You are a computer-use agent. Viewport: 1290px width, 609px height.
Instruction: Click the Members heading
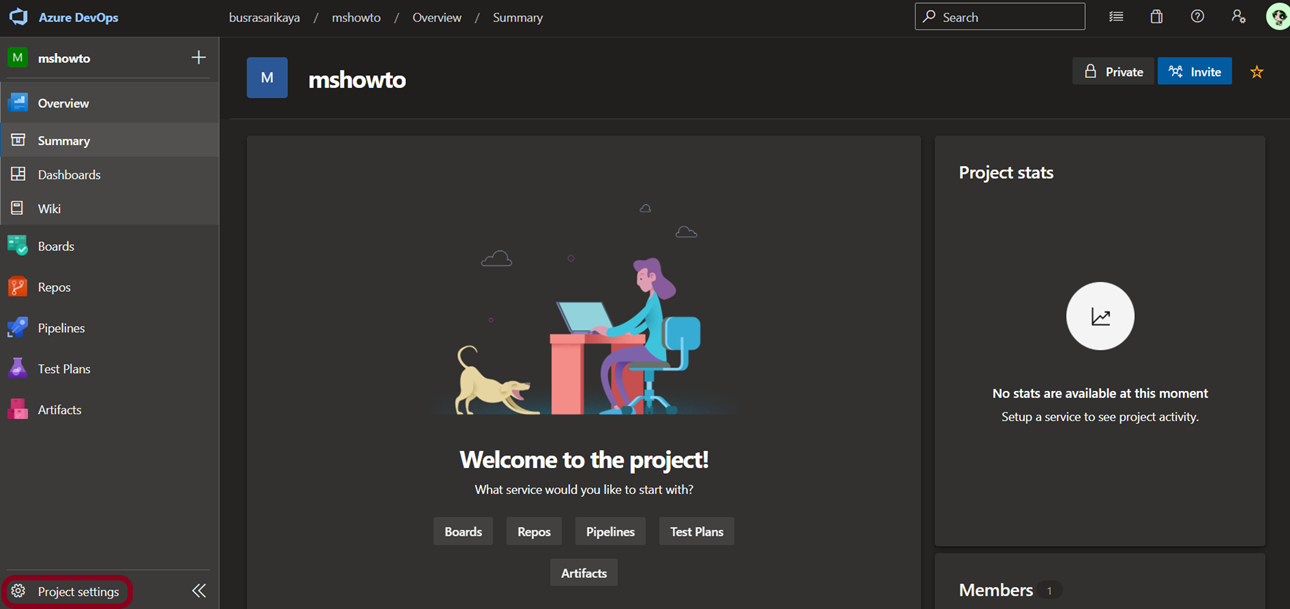(x=996, y=590)
